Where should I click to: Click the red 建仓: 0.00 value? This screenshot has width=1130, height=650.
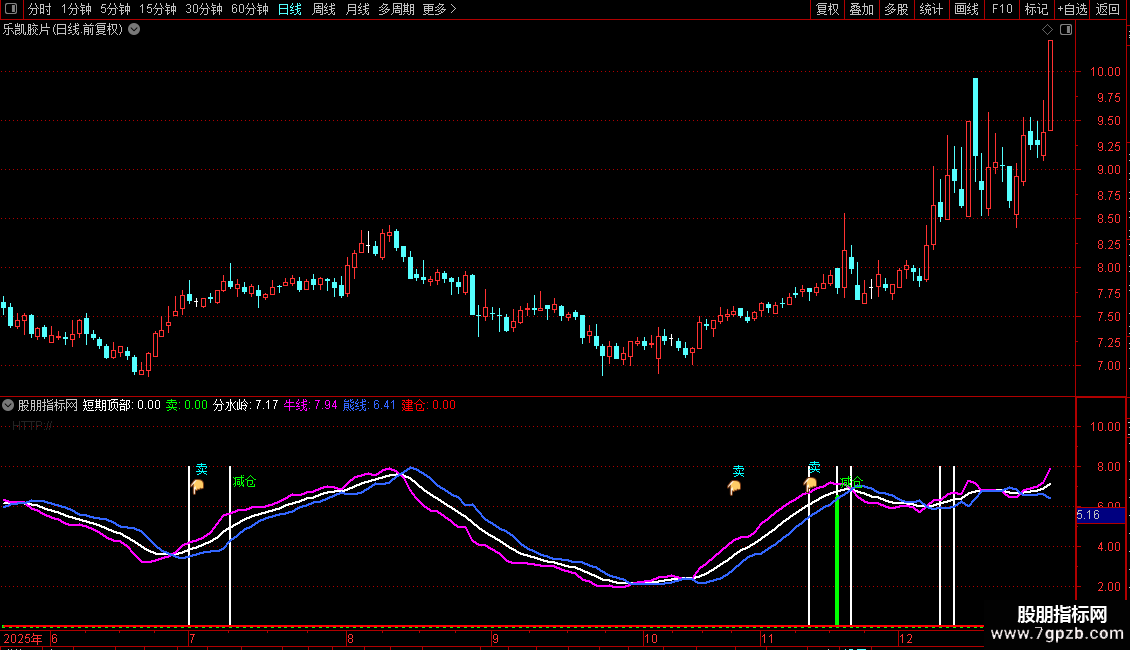429,405
